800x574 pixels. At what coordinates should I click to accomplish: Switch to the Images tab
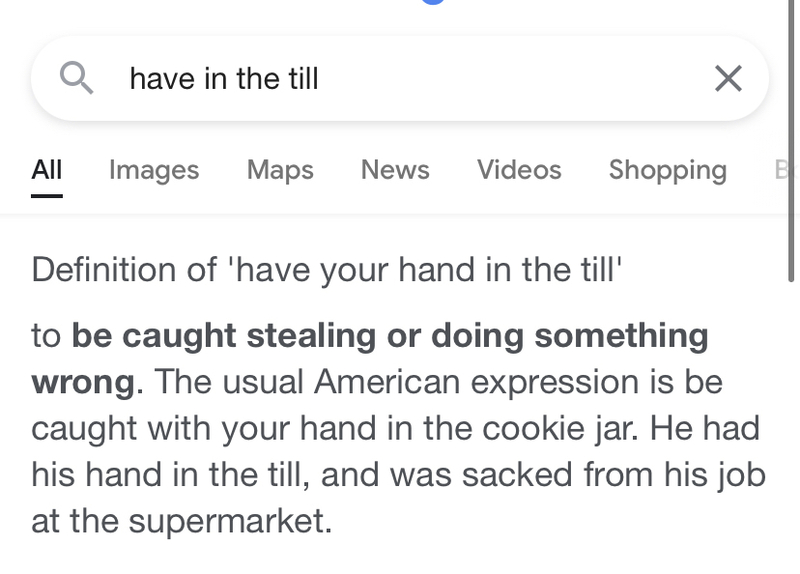pos(154,170)
